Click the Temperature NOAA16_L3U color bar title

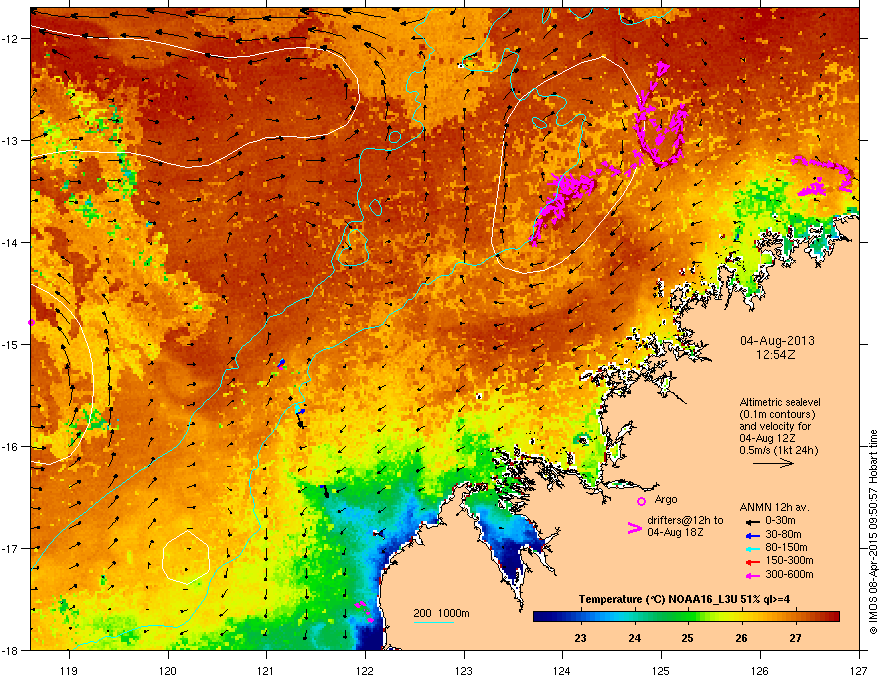click(684, 599)
